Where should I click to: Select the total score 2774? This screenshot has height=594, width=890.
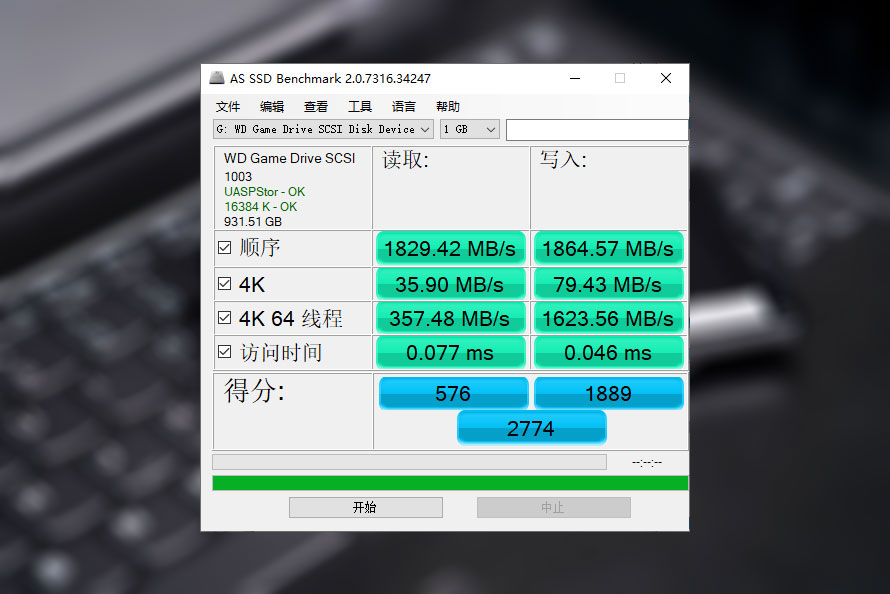click(x=531, y=427)
